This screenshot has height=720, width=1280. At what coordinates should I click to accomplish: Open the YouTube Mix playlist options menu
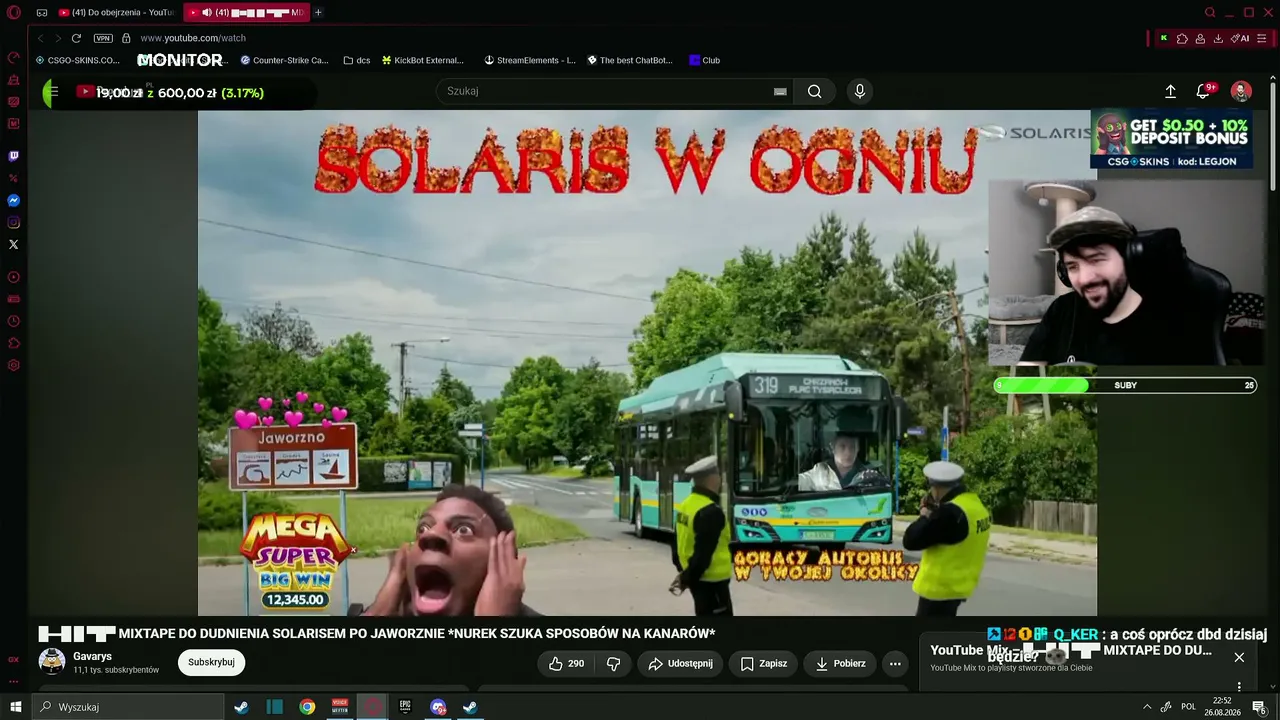pyautogui.click(x=1239, y=687)
